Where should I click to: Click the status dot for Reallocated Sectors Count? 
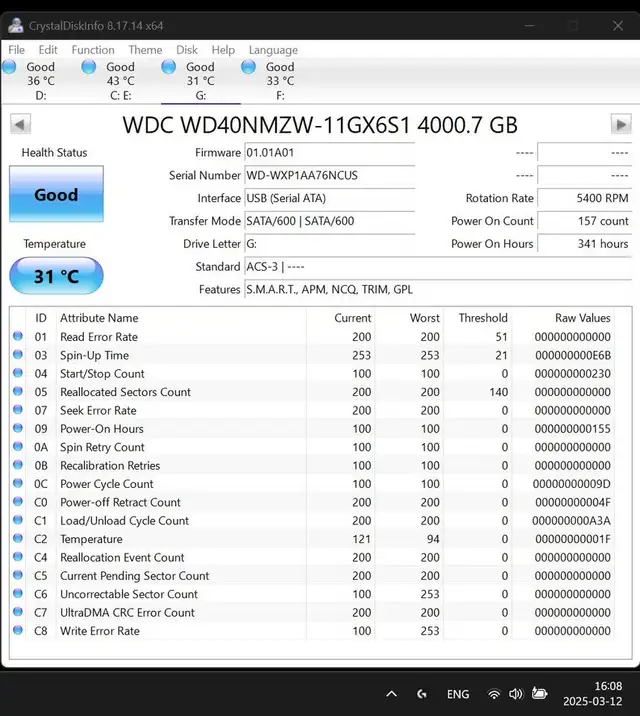pos(18,391)
